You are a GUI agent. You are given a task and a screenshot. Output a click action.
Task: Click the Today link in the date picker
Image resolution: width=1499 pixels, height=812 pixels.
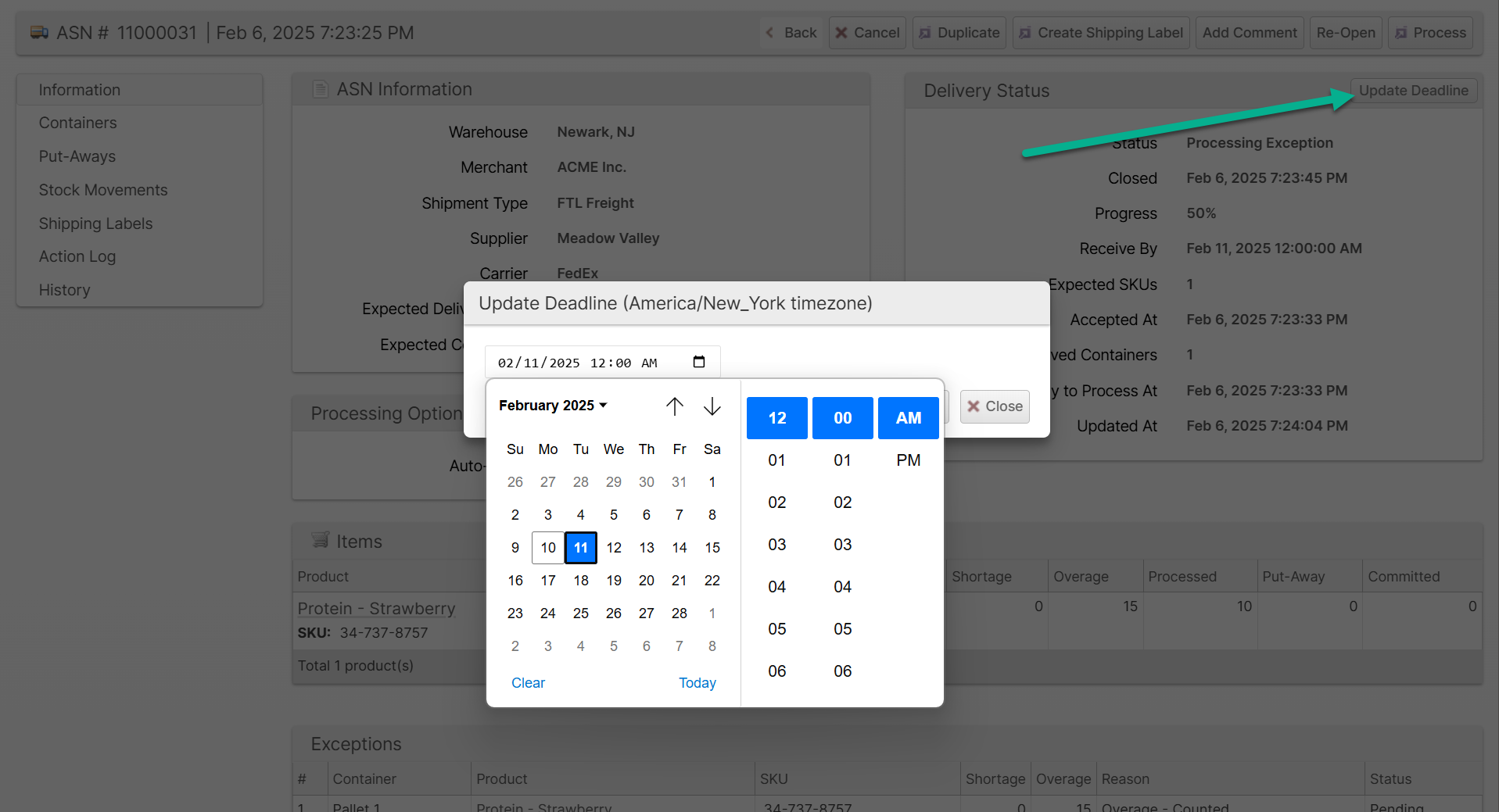[697, 683]
